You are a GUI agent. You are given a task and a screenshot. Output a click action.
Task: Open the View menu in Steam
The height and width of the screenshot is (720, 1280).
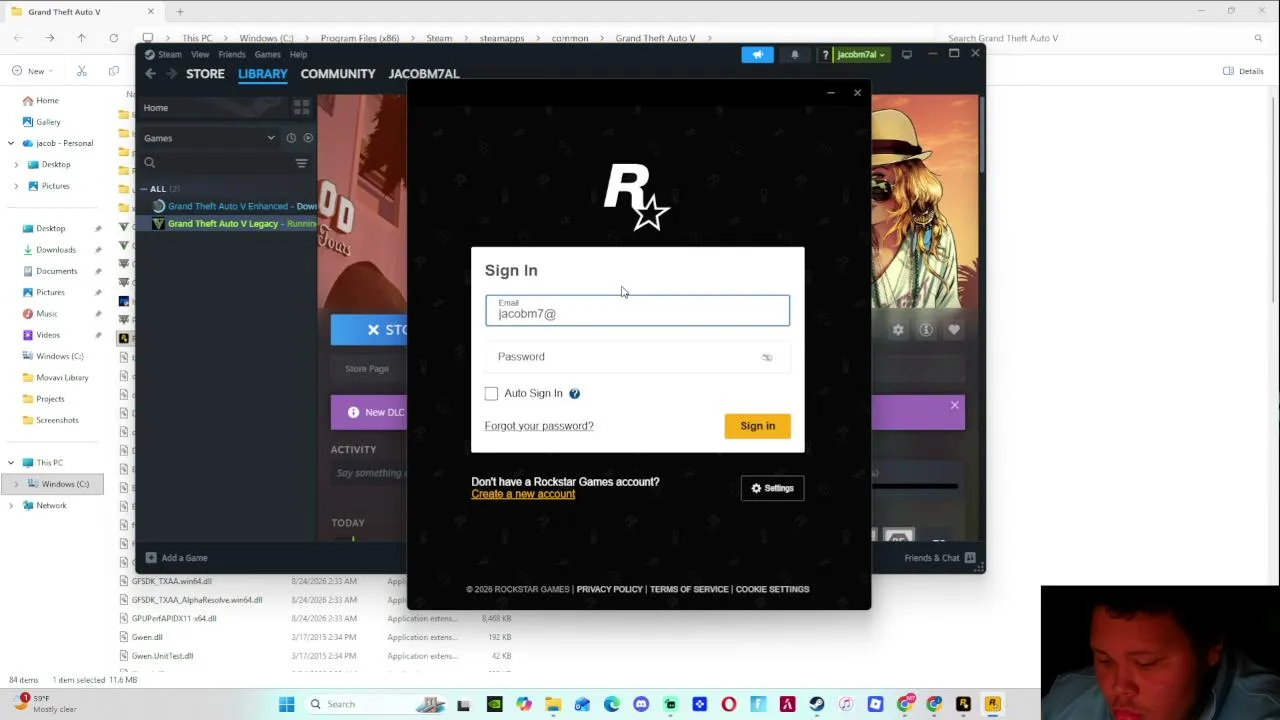click(200, 55)
